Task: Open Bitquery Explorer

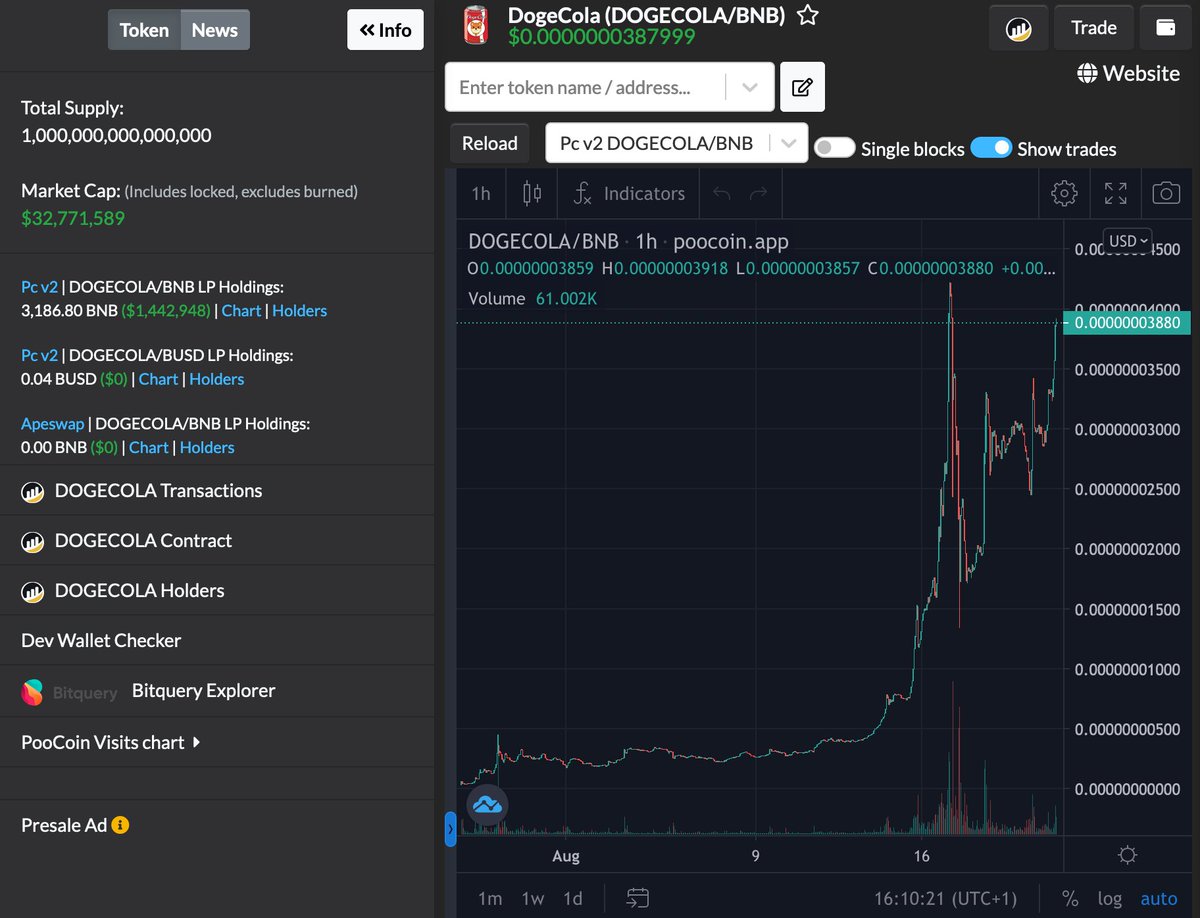Action: coord(203,691)
